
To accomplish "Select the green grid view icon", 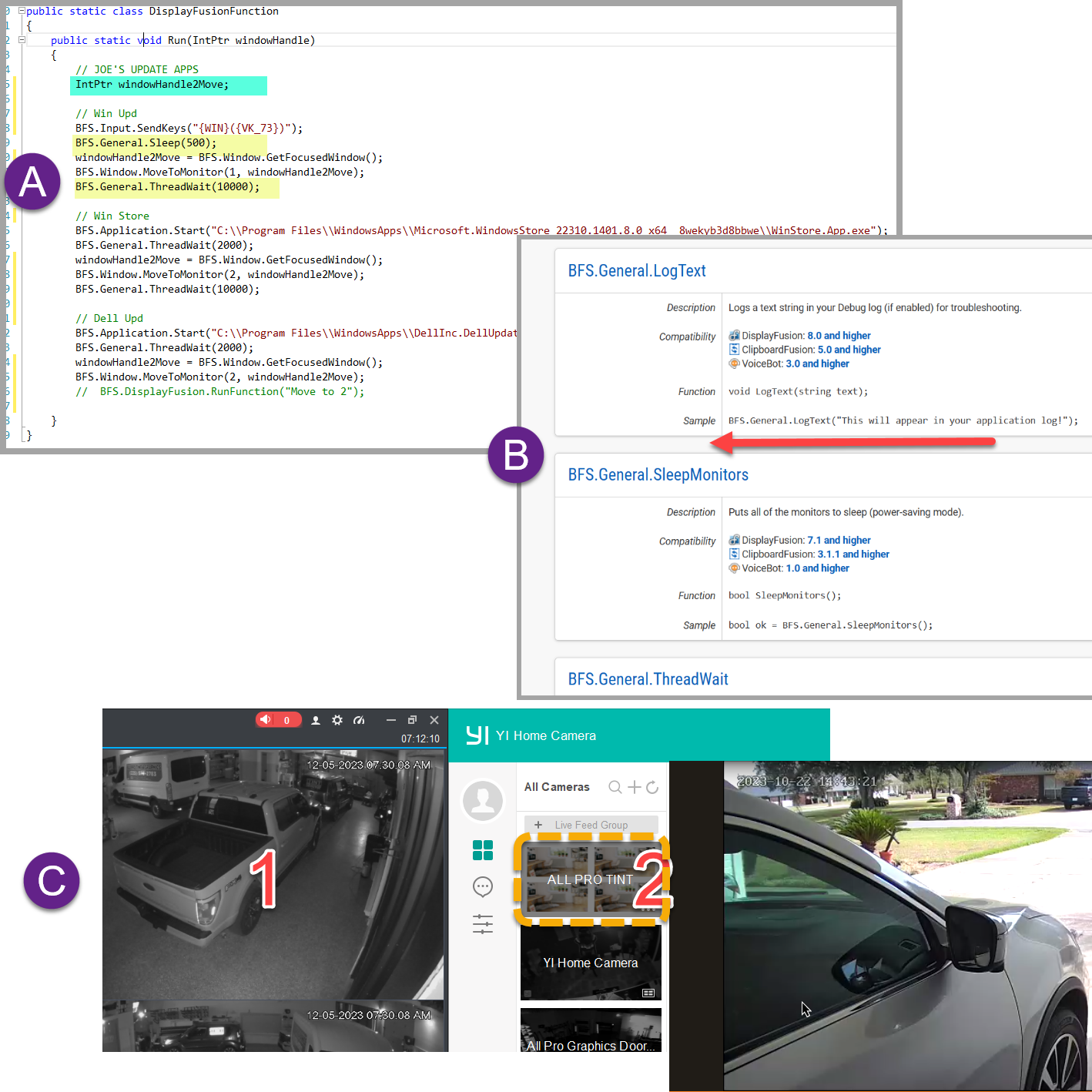I will (483, 850).
